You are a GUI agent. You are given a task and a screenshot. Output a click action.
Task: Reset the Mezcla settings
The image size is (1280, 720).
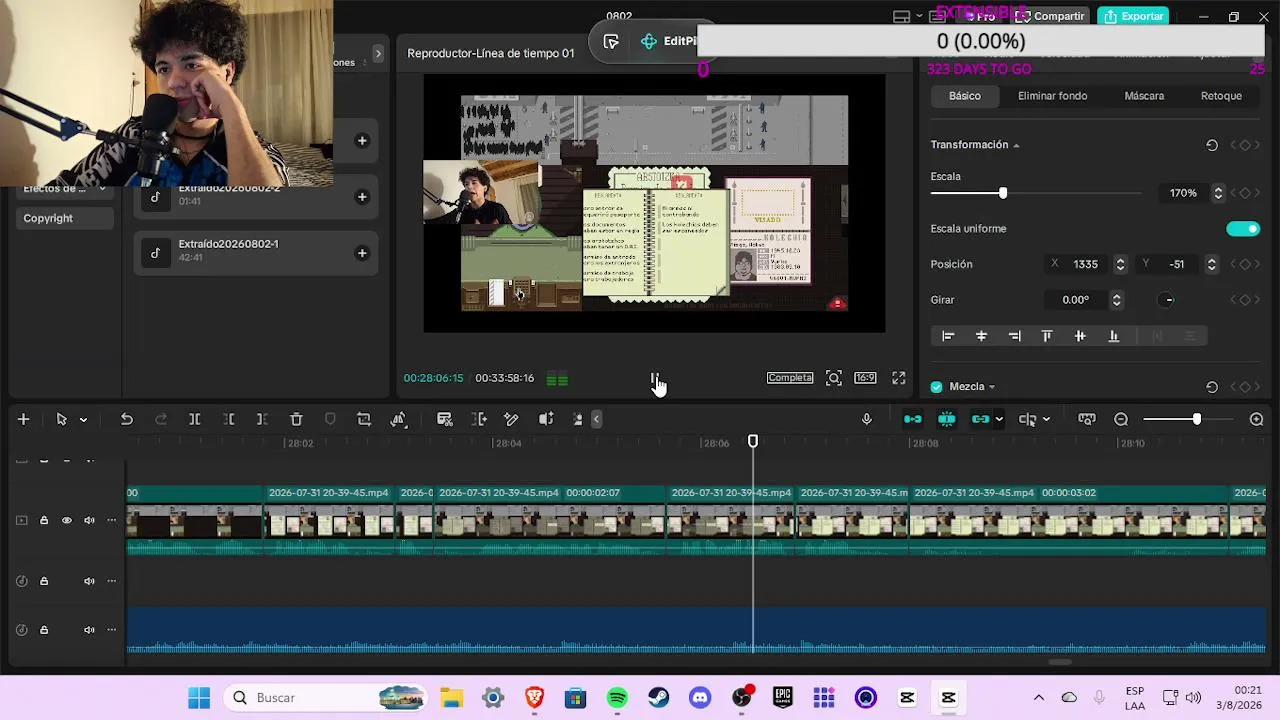[1212, 387]
